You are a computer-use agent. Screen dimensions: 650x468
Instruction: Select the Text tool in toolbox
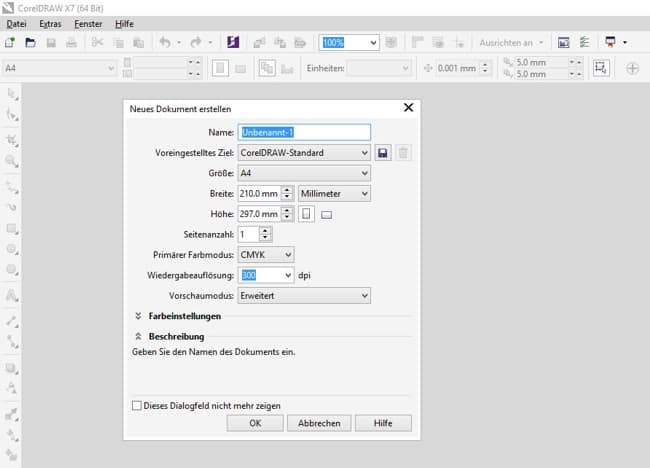click(12, 296)
